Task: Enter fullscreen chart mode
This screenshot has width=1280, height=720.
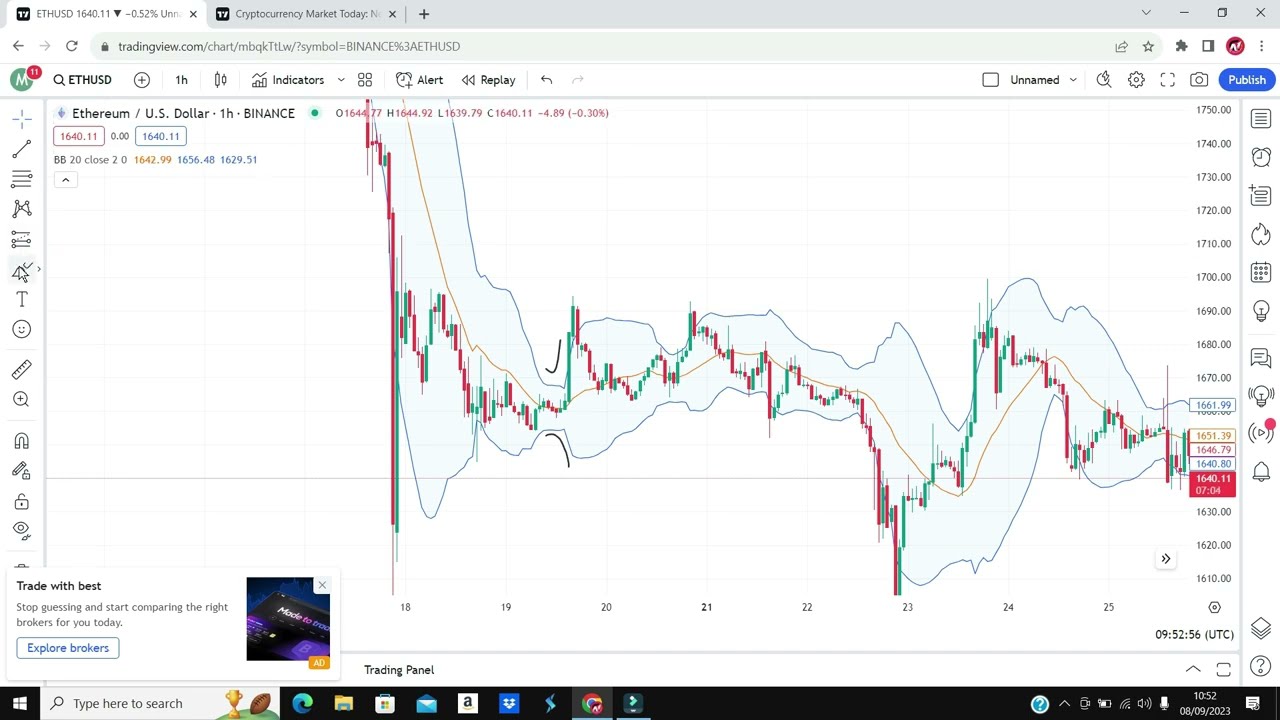Action: tap(1167, 80)
